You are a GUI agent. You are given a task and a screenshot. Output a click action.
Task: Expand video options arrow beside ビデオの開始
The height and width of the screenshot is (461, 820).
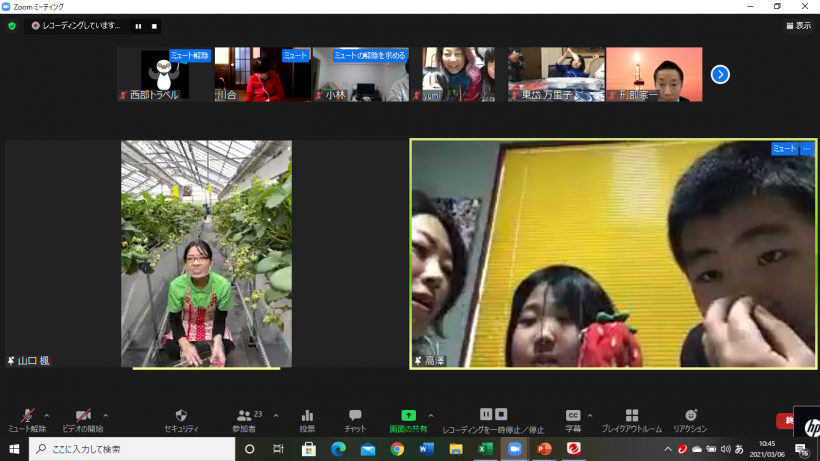[106, 415]
